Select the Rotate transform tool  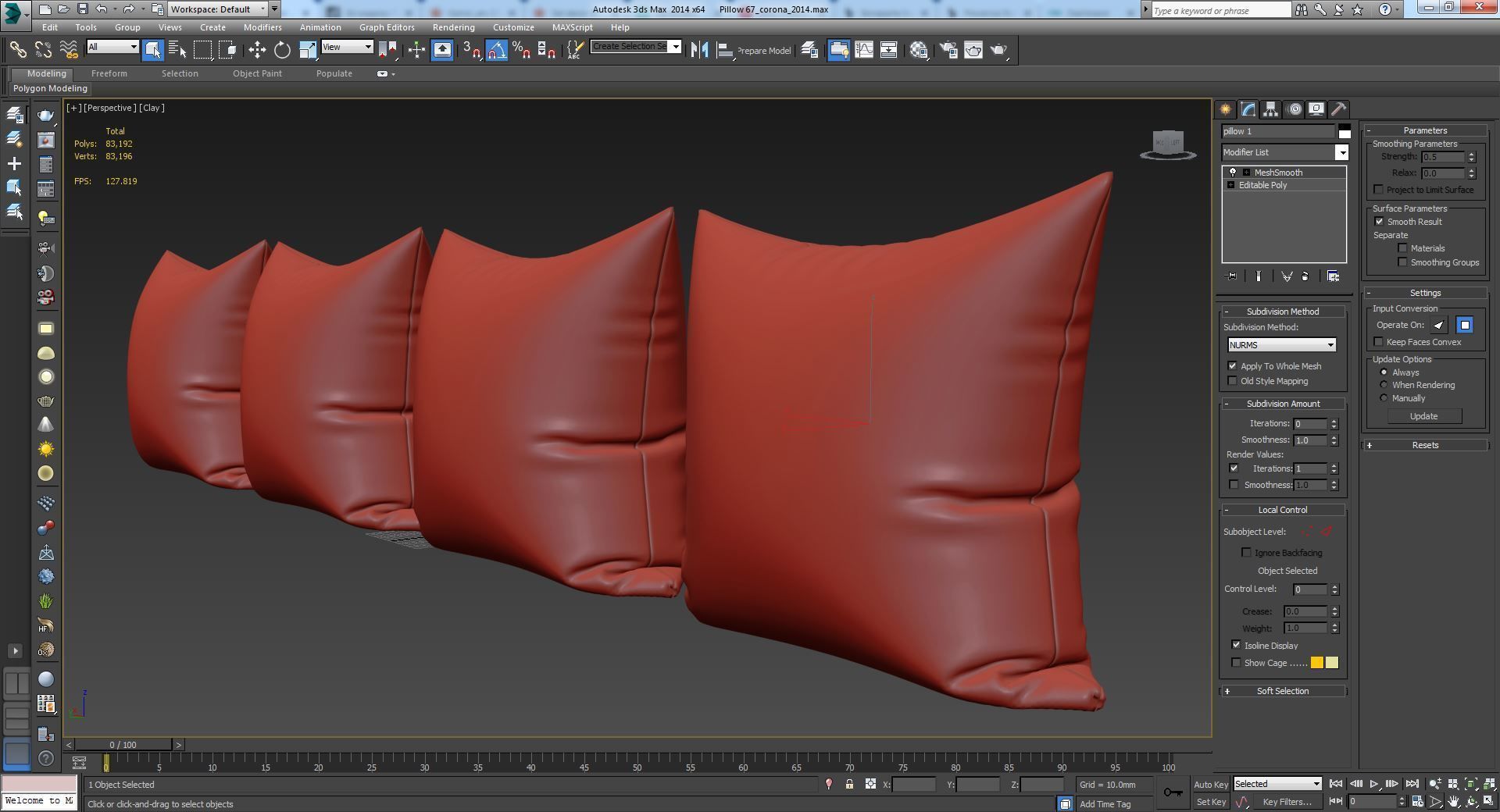click(282, 50)
